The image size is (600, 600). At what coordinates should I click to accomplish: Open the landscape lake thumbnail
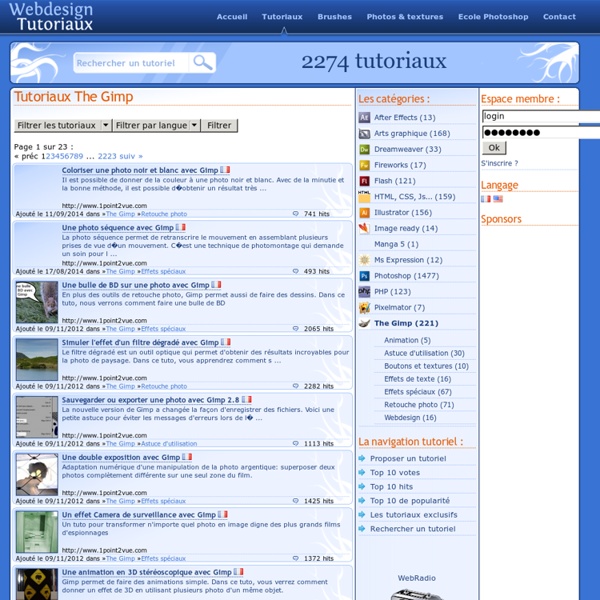tap(37, 360)
